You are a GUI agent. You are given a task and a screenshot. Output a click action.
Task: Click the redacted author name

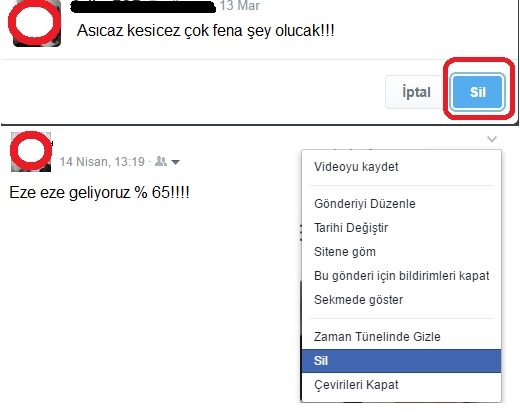tap(143, 6)
